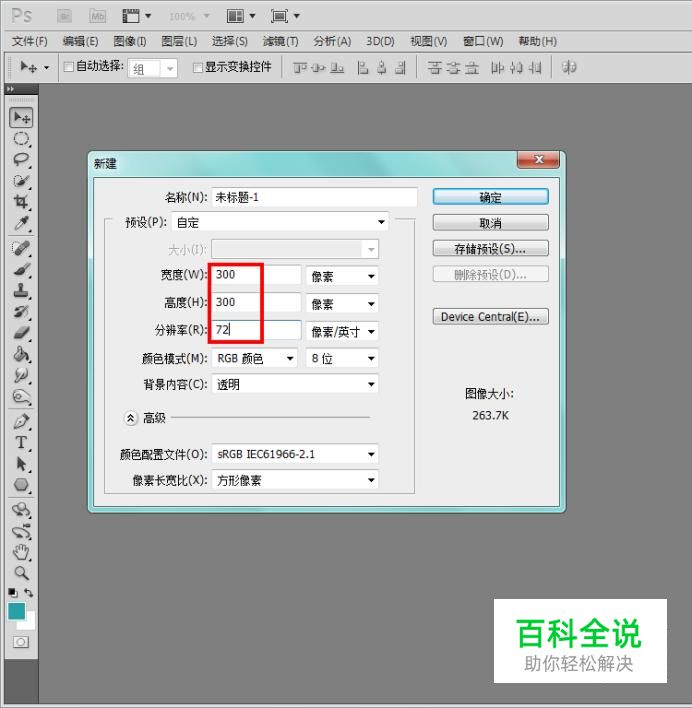Launch Bridge from the application bar
This screenshot has width=692, height=708.
(64, 17)
